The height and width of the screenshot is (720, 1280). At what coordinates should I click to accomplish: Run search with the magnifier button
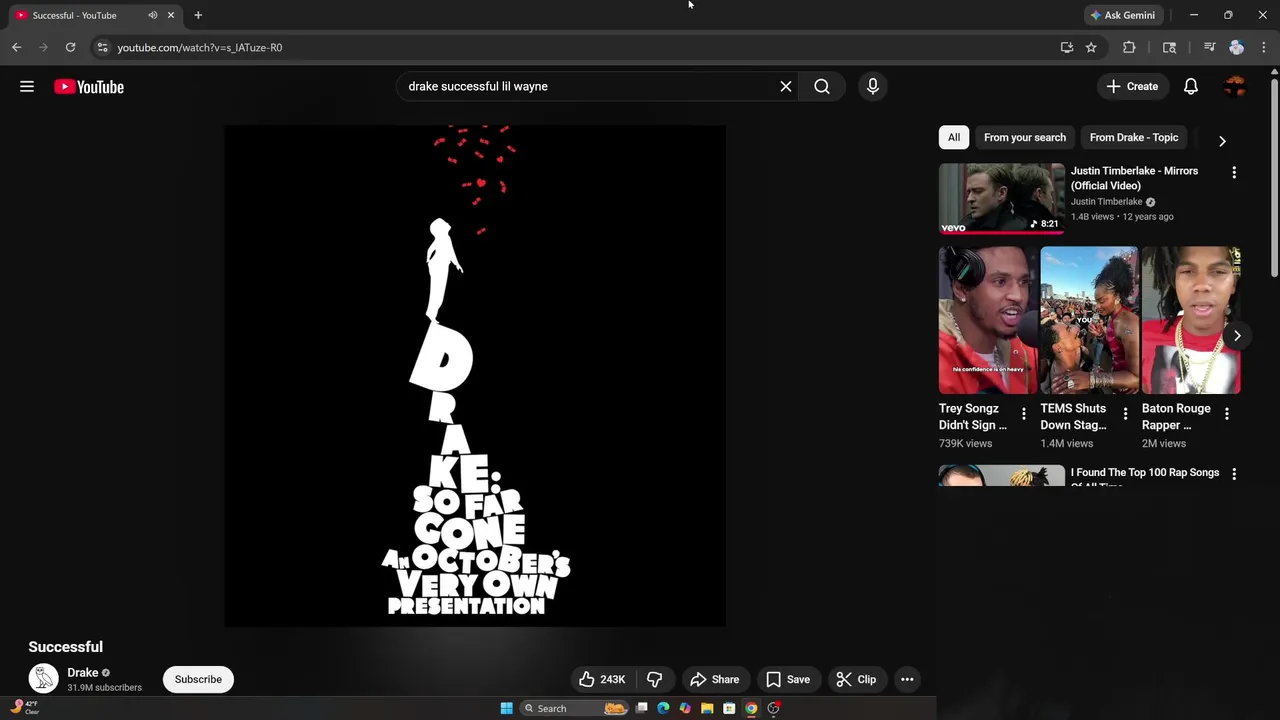click(x=822, y=86)
